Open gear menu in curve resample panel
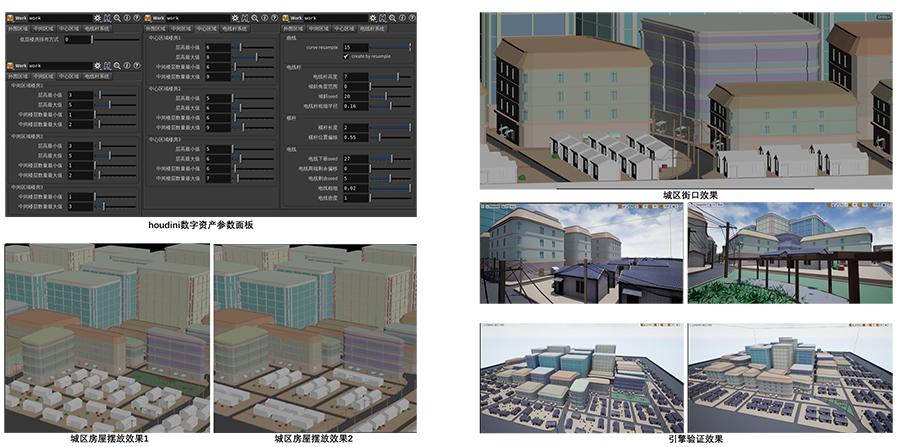Screen dimensions: 900x447 [374, 18]
